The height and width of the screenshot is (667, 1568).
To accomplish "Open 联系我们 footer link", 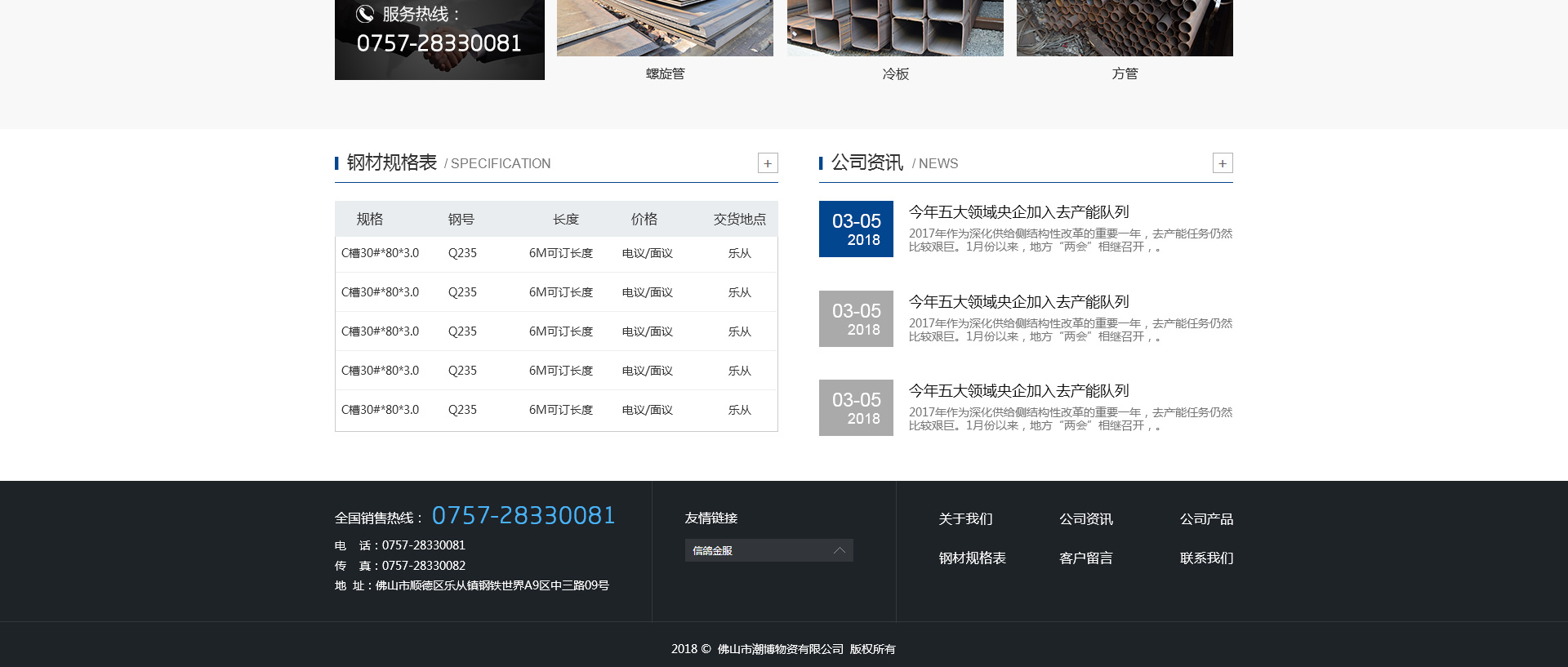I will [1205, 558].
